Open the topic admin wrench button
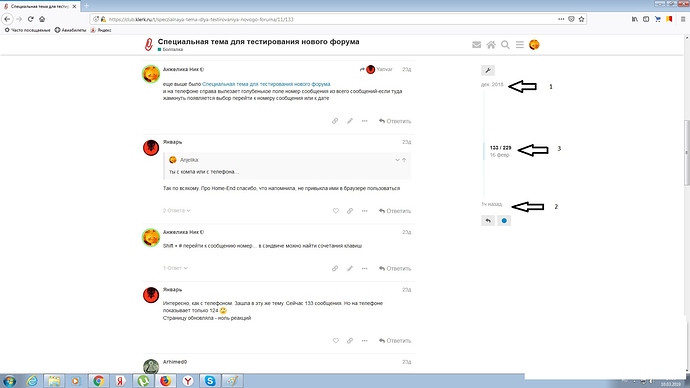 point(488,70)
